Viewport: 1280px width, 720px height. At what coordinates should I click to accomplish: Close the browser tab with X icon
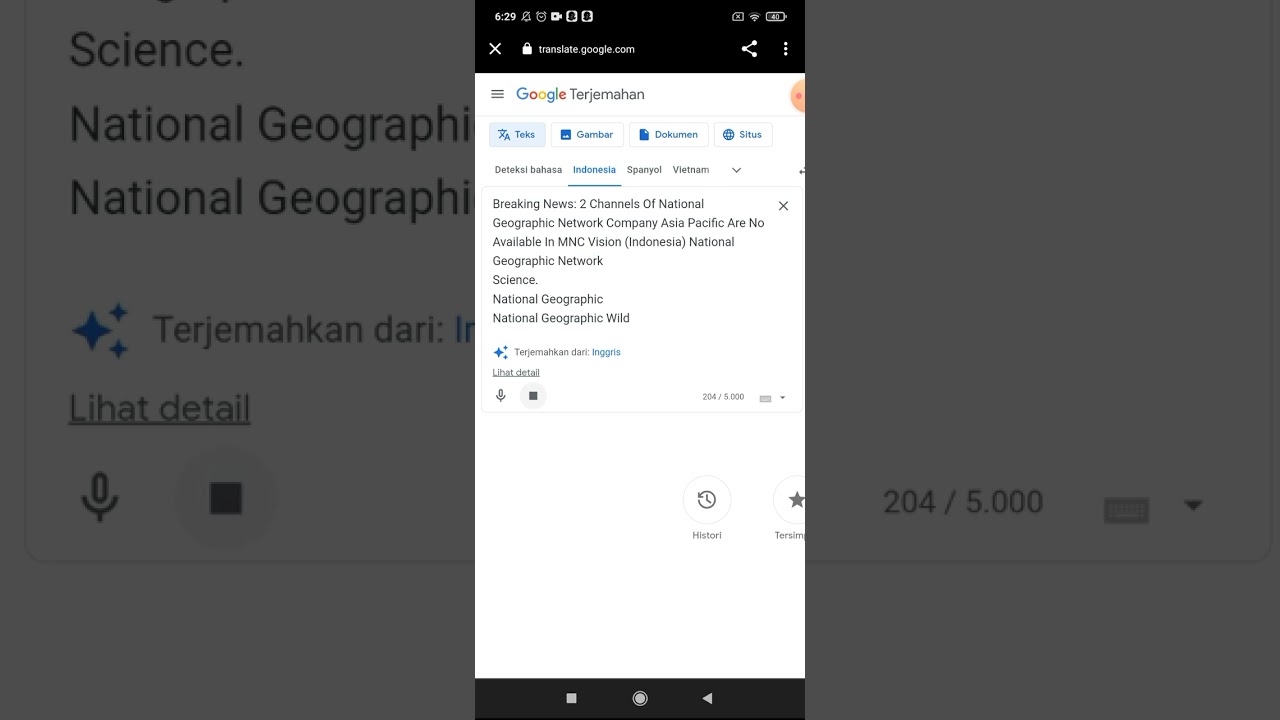point(495,49)
